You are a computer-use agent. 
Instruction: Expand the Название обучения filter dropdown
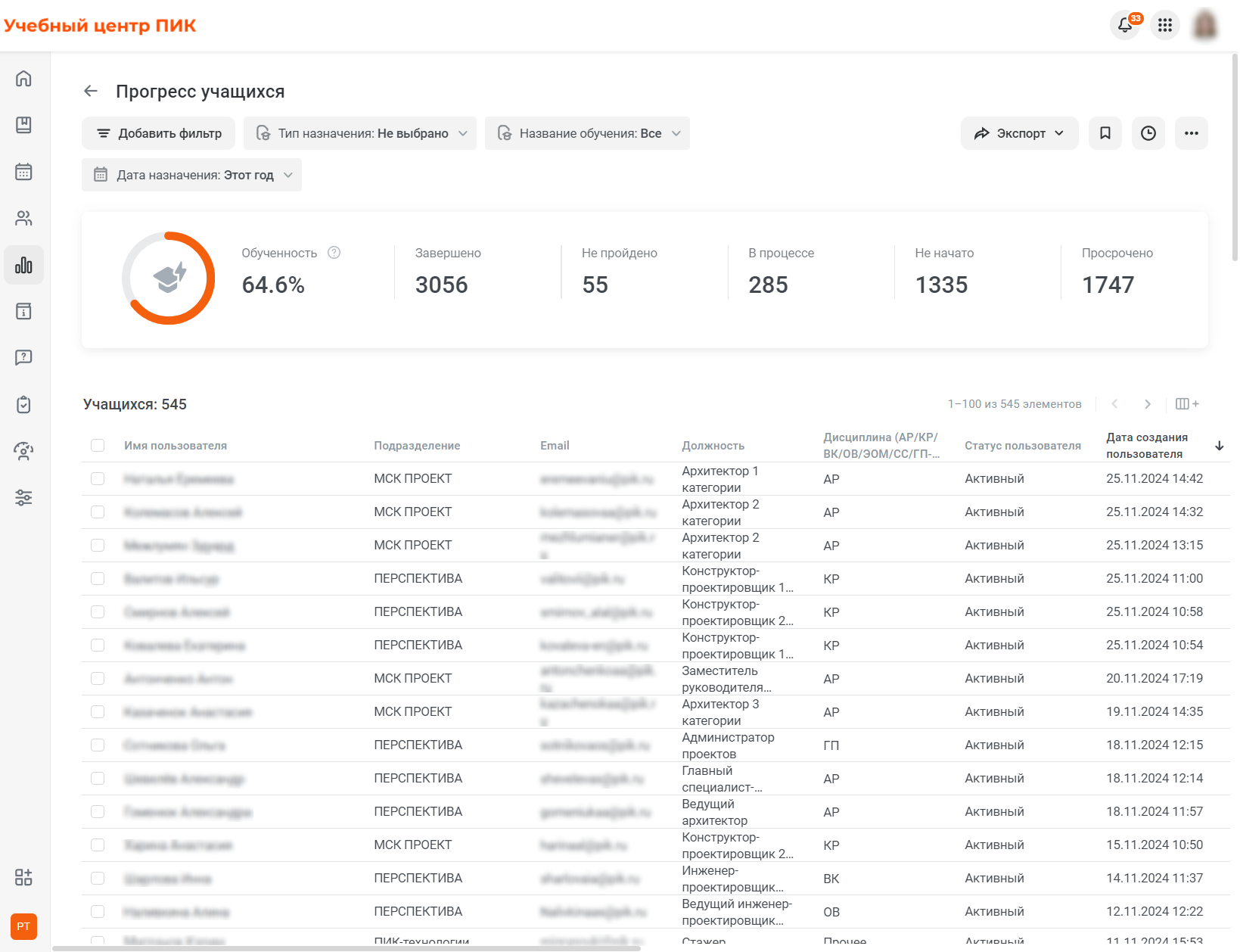(x=587, y=133)
